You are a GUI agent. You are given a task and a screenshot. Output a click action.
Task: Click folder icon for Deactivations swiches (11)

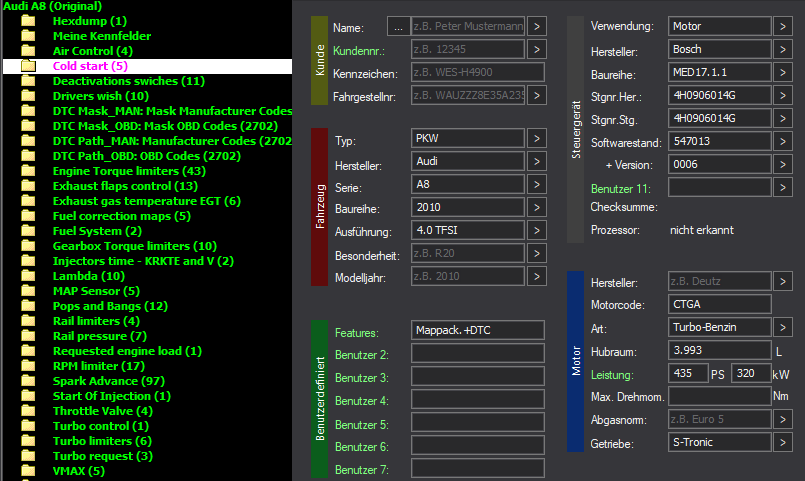[x=28, y=81]
